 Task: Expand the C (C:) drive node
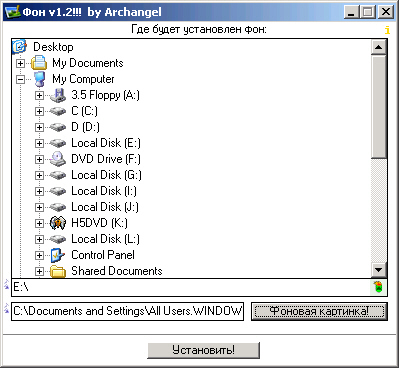coord(39,111)
